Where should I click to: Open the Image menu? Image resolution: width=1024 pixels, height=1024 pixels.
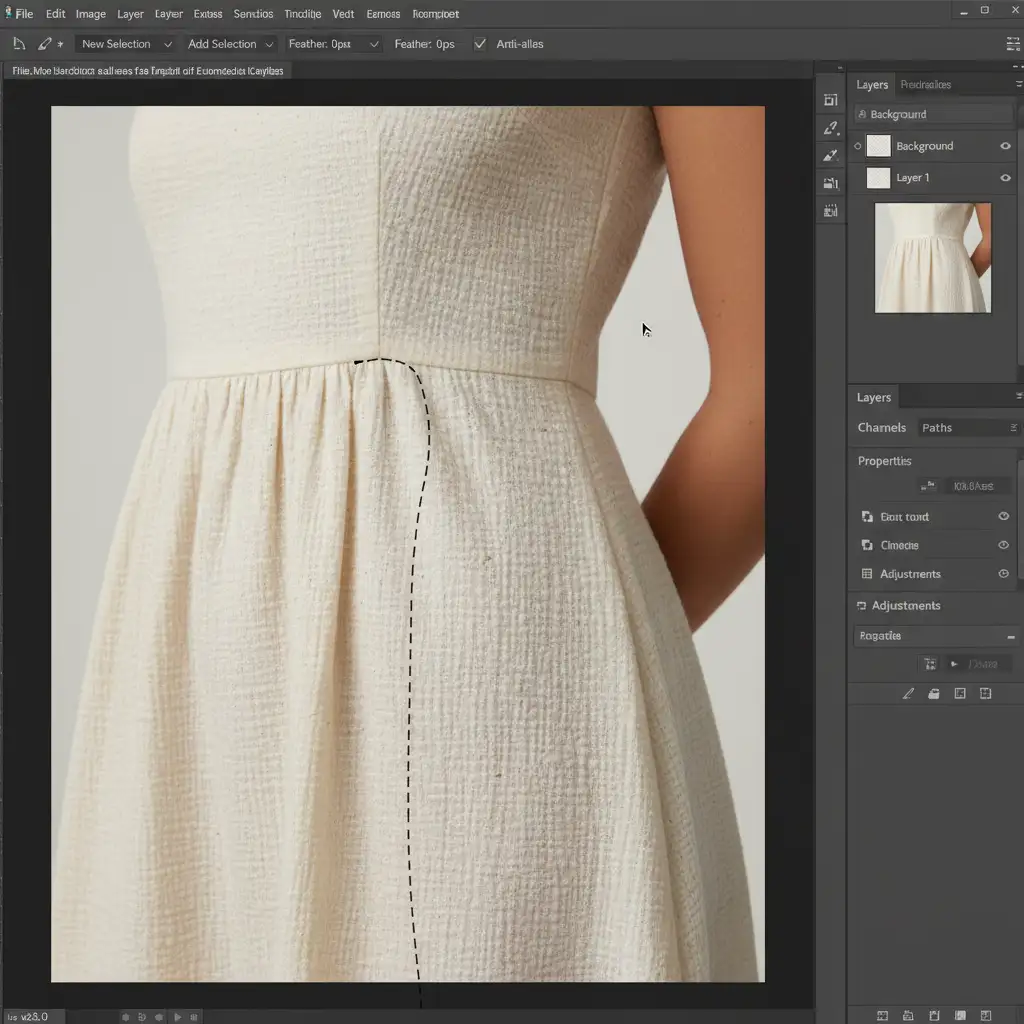(x=90, y=14)
